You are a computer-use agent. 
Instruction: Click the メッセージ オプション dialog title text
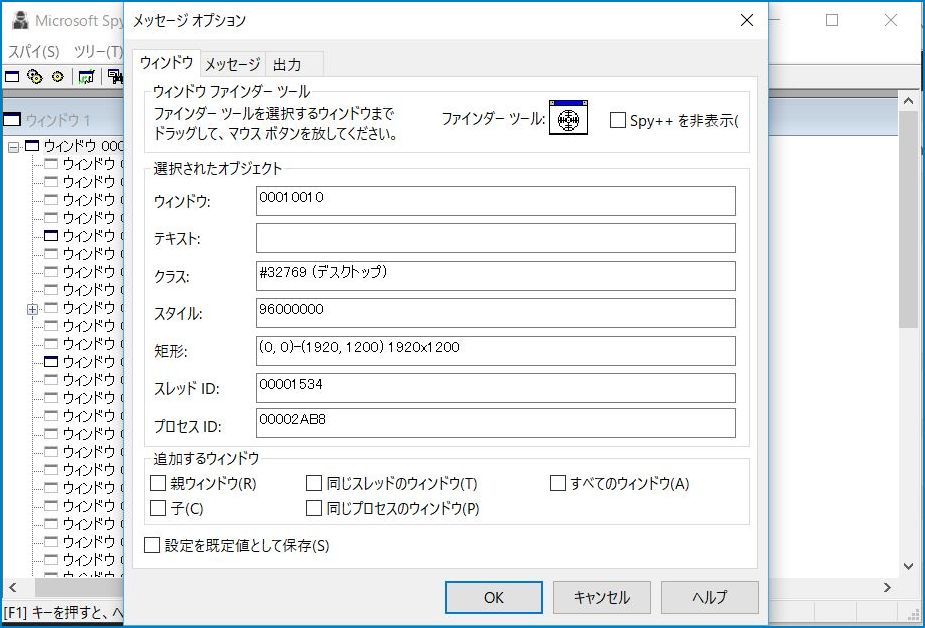pos(189,21)
